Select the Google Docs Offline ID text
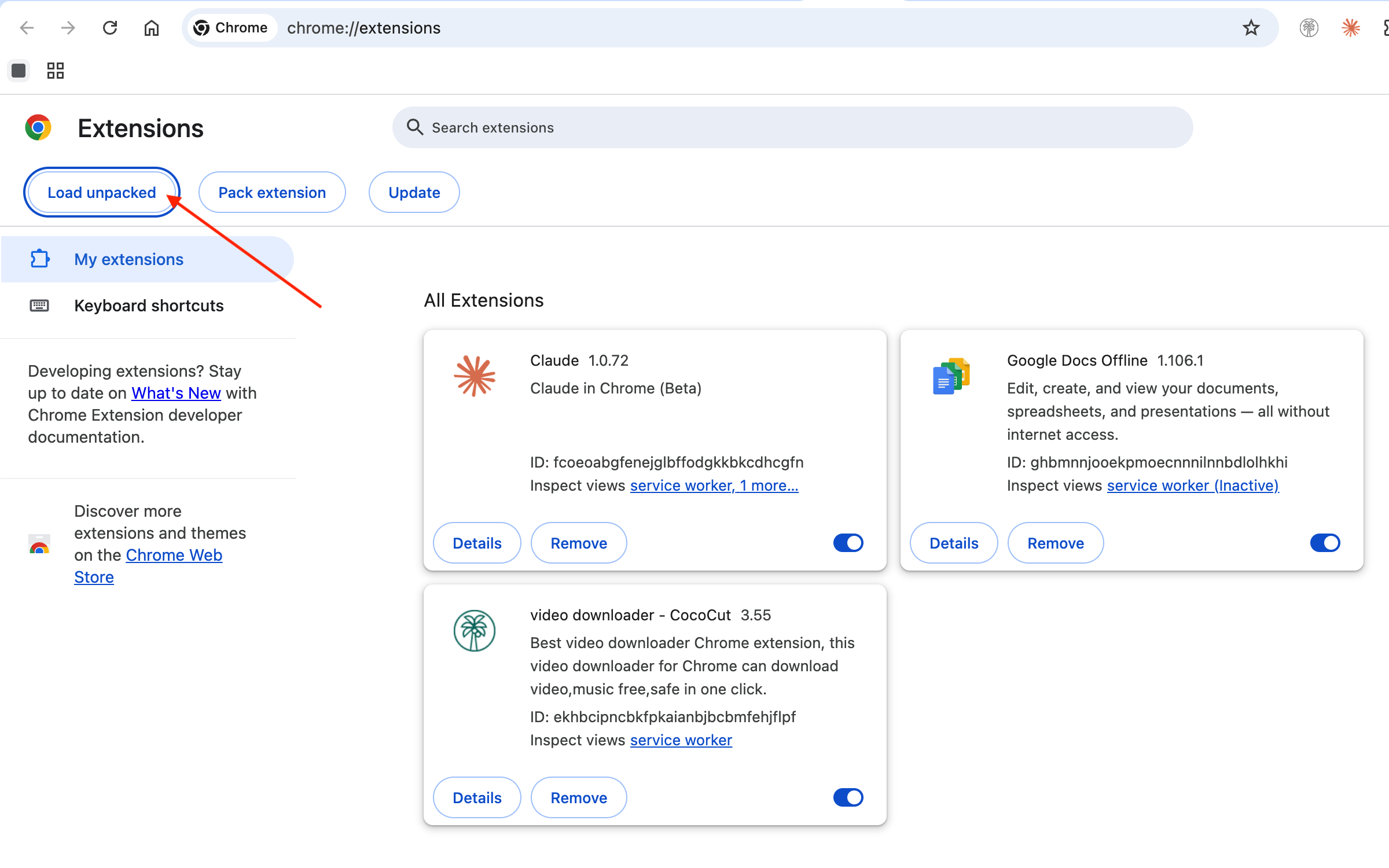Screen dimensions: 1389x868 pyautogui.click(x=1147, y=462)
